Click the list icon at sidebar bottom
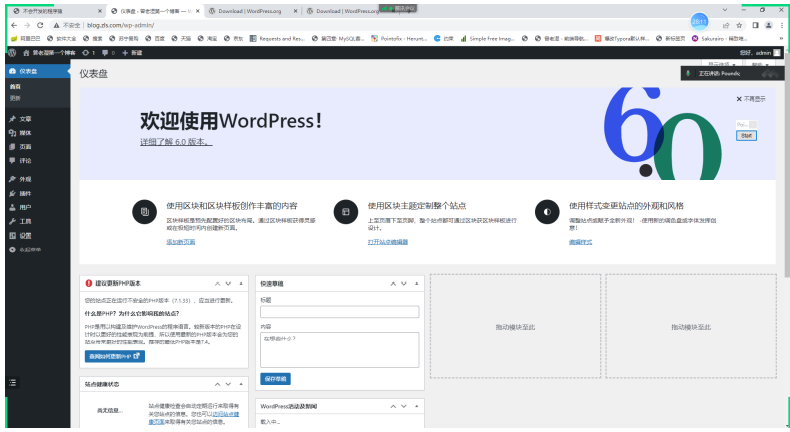The width and height of the screenshot is (790, 432). pyautogui.click(x=13, y=383)
